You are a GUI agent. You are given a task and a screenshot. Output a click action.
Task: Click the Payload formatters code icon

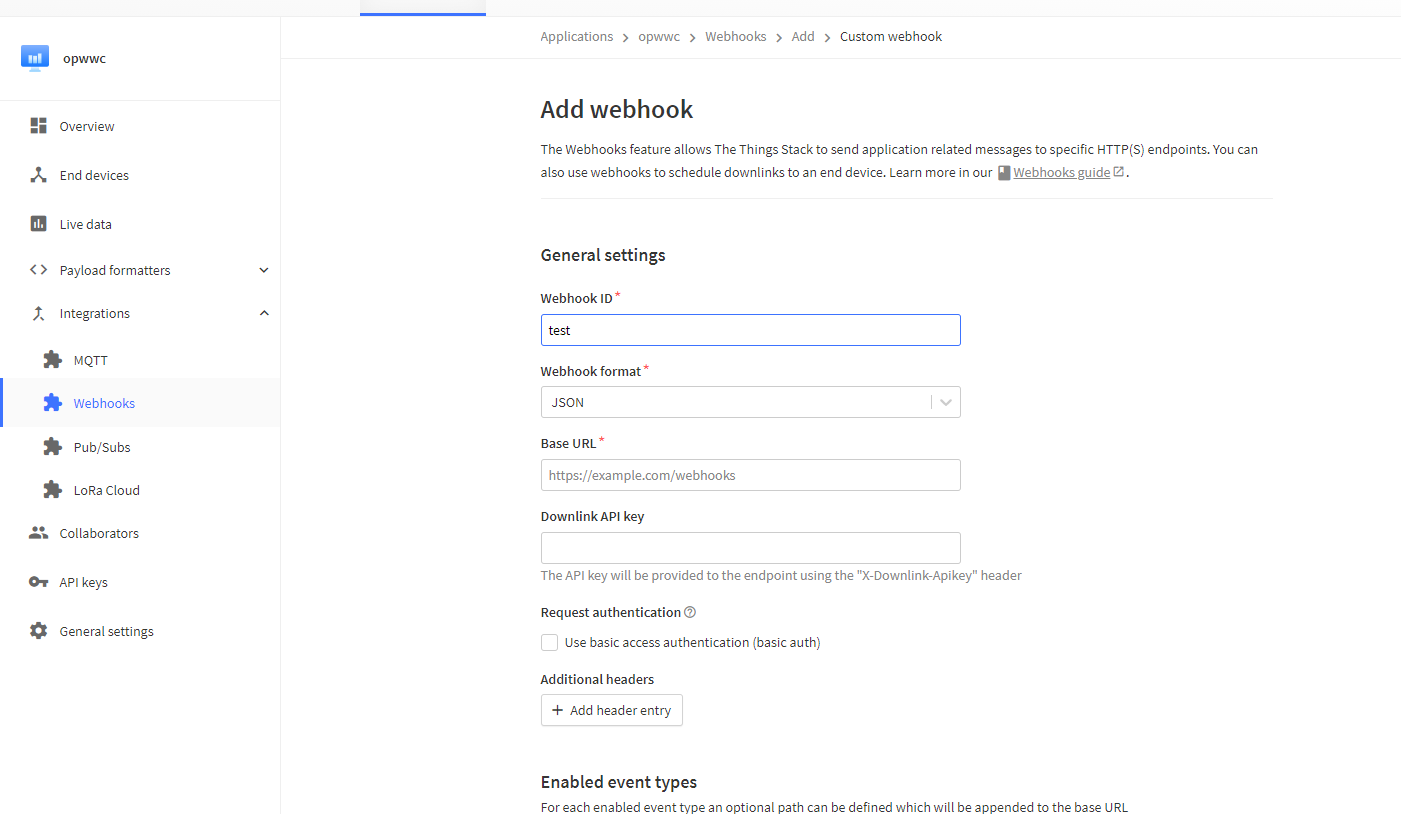point(39,270)
